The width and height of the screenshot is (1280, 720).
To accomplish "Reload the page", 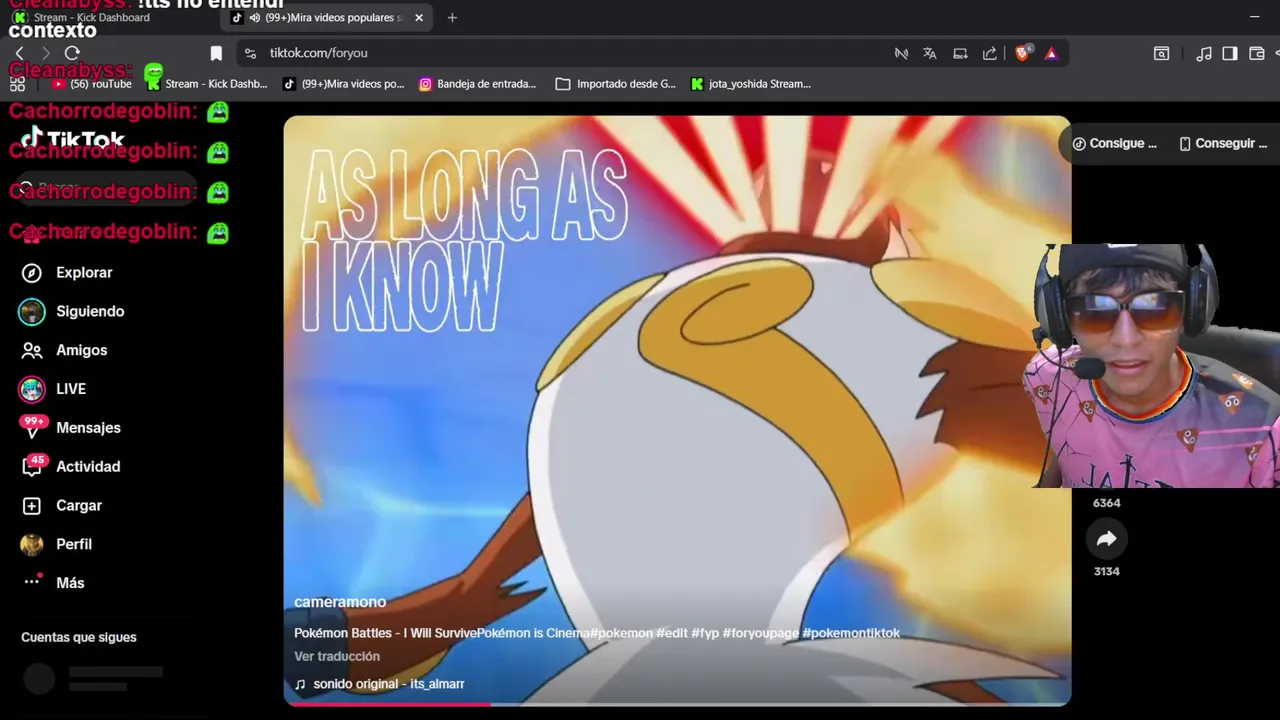I will [72, 53].
